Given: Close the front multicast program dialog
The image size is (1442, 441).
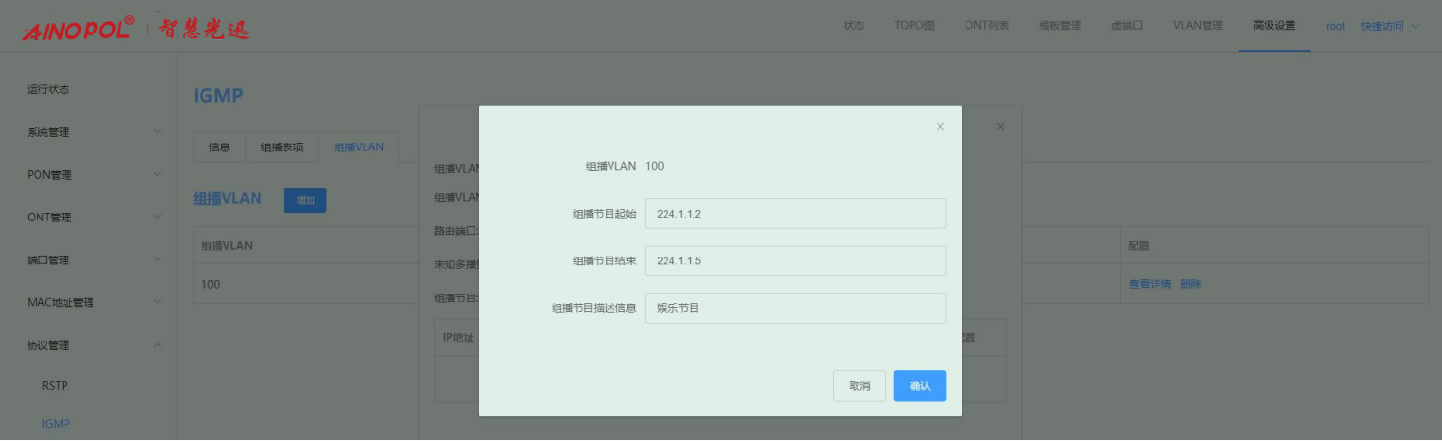Looking at the screenshot, I should pos(940,127).
